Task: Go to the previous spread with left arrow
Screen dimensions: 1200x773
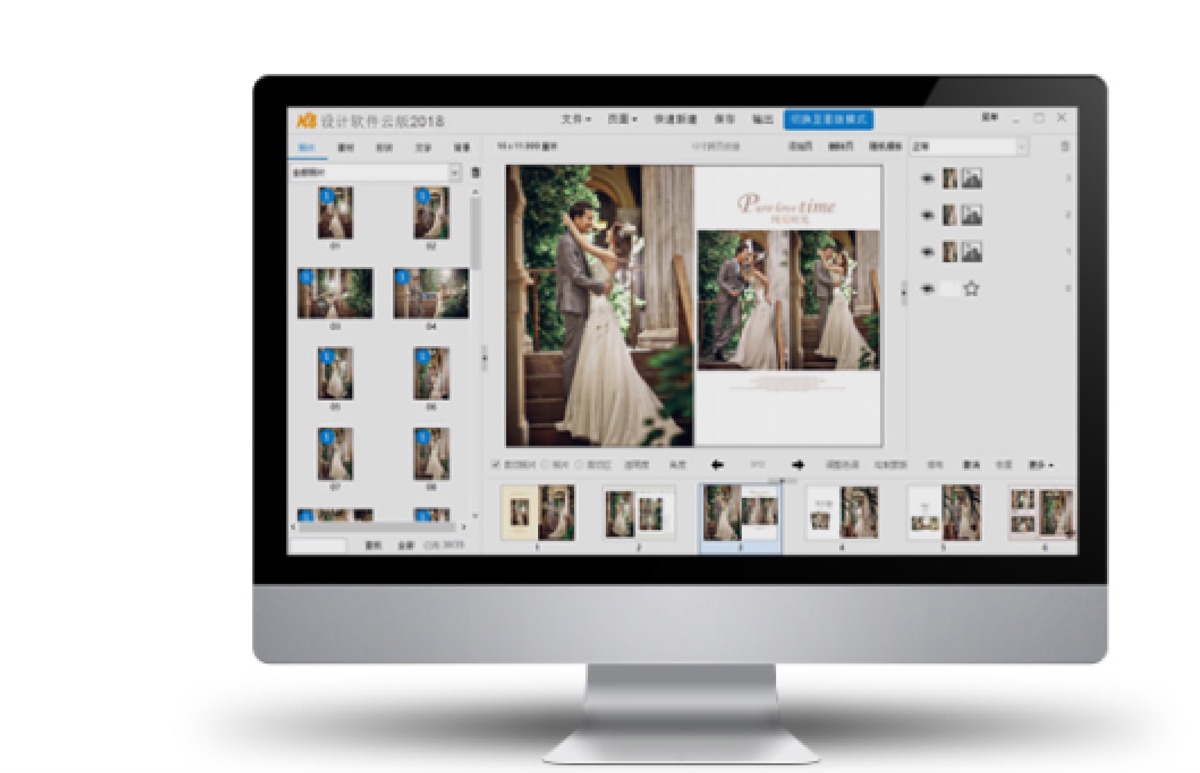Action: 717,465
